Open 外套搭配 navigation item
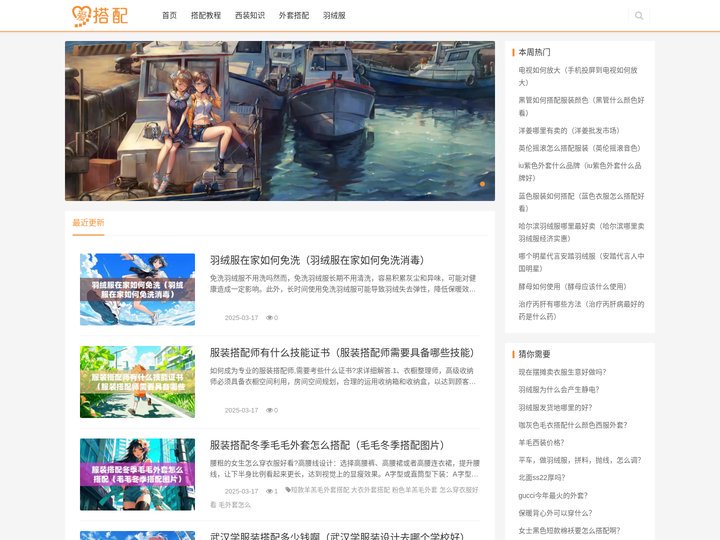Viewport: 720px width, 540px height. 294,16
